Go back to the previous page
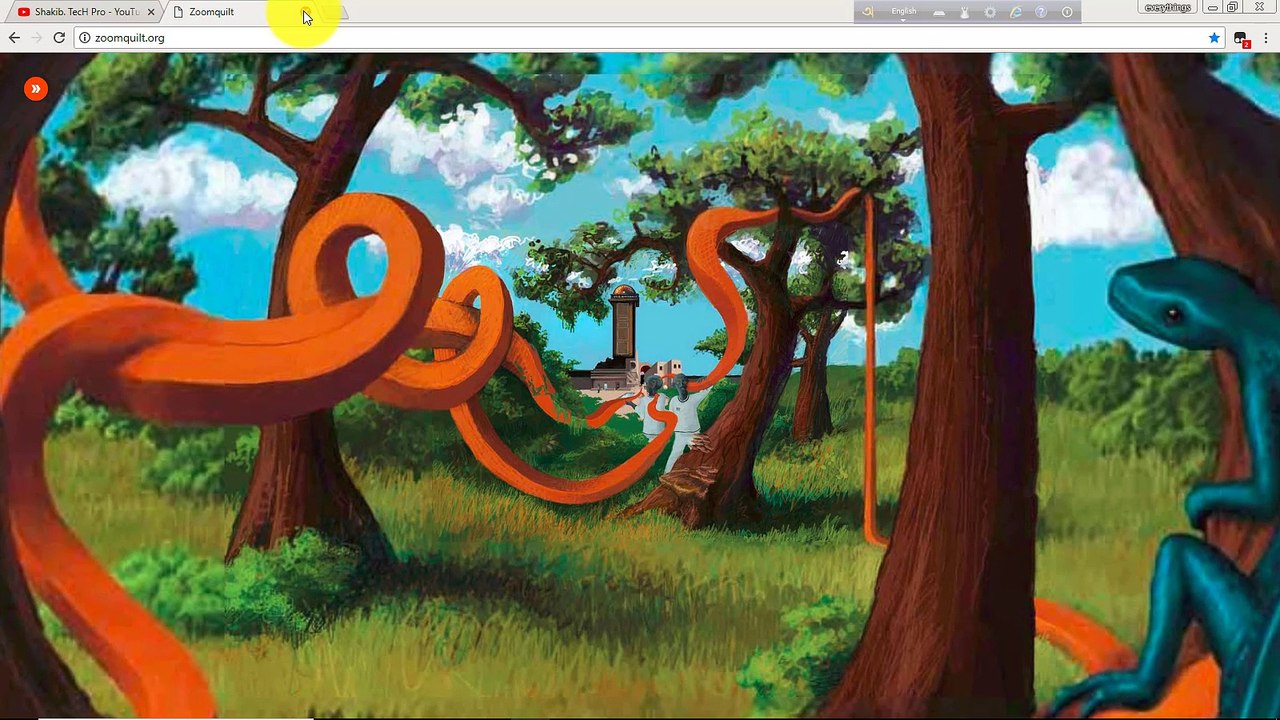The height and width of the screenshot is (720, 1280). point(14,38)
